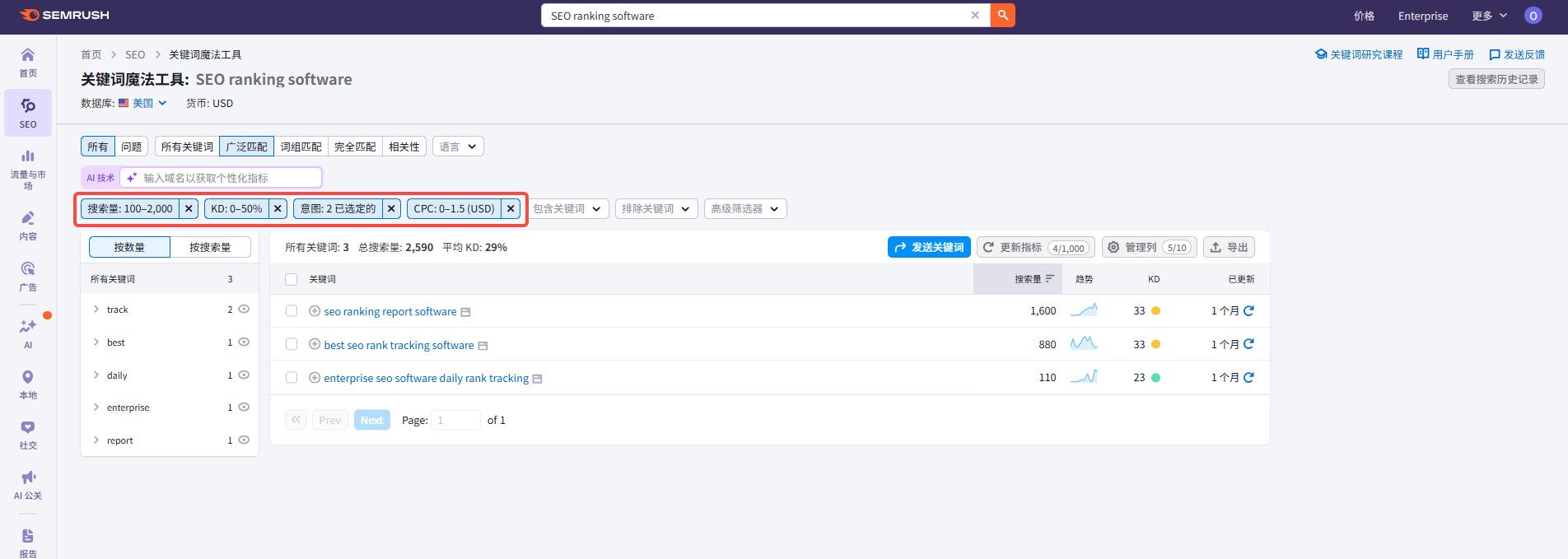Toggle eye icon for enterprise group
This screenshot has width=1568, height=559.
pos(244,408)
